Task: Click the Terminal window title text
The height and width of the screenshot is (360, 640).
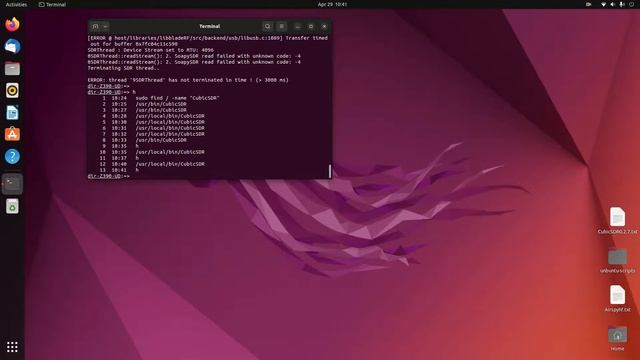Action: coord(209,26)
